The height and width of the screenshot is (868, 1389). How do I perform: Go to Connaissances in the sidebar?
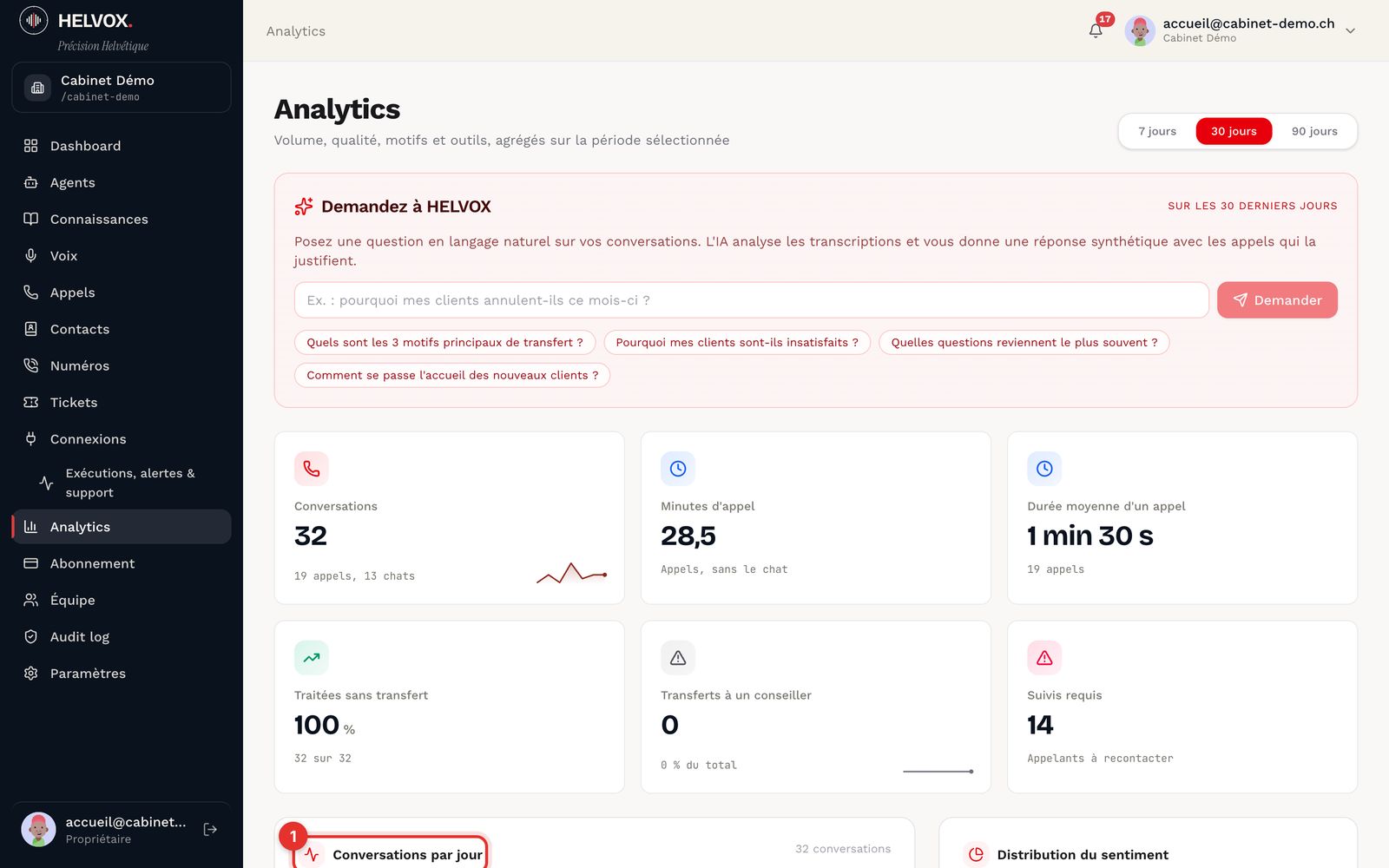click(122, 220)
